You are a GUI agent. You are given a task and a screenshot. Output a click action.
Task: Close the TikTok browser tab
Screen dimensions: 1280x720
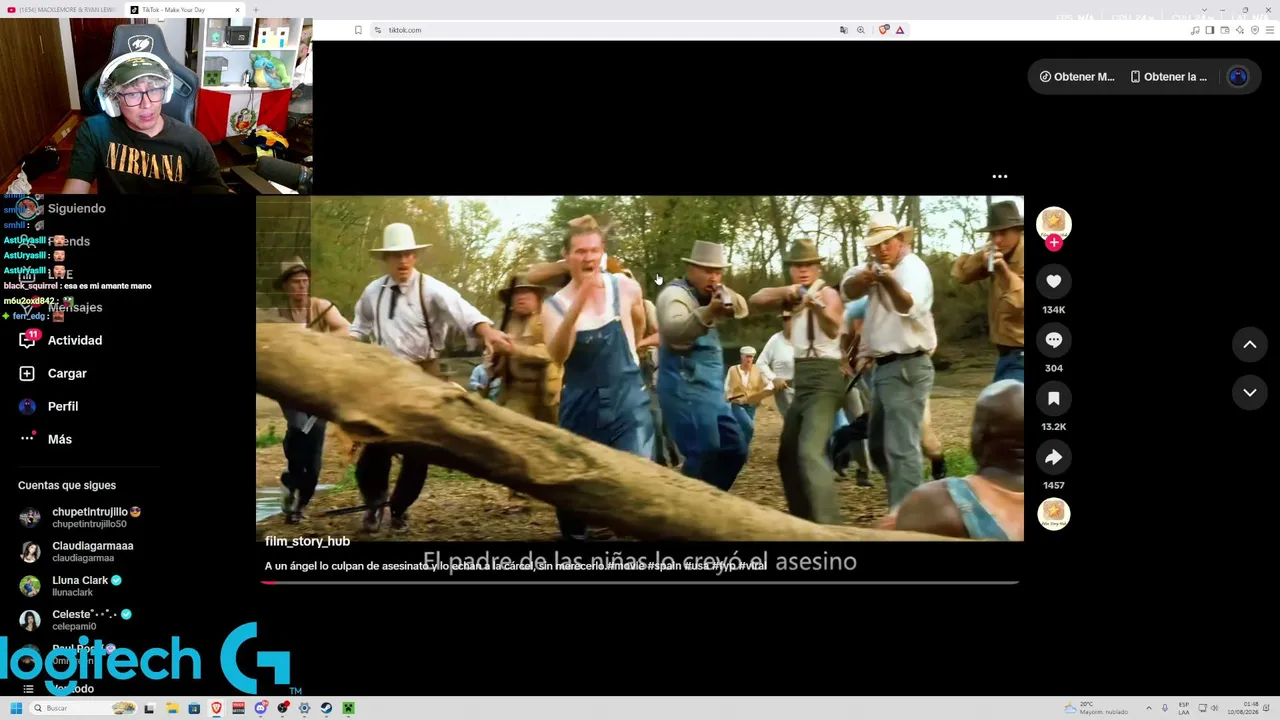(x=238, y=10)
